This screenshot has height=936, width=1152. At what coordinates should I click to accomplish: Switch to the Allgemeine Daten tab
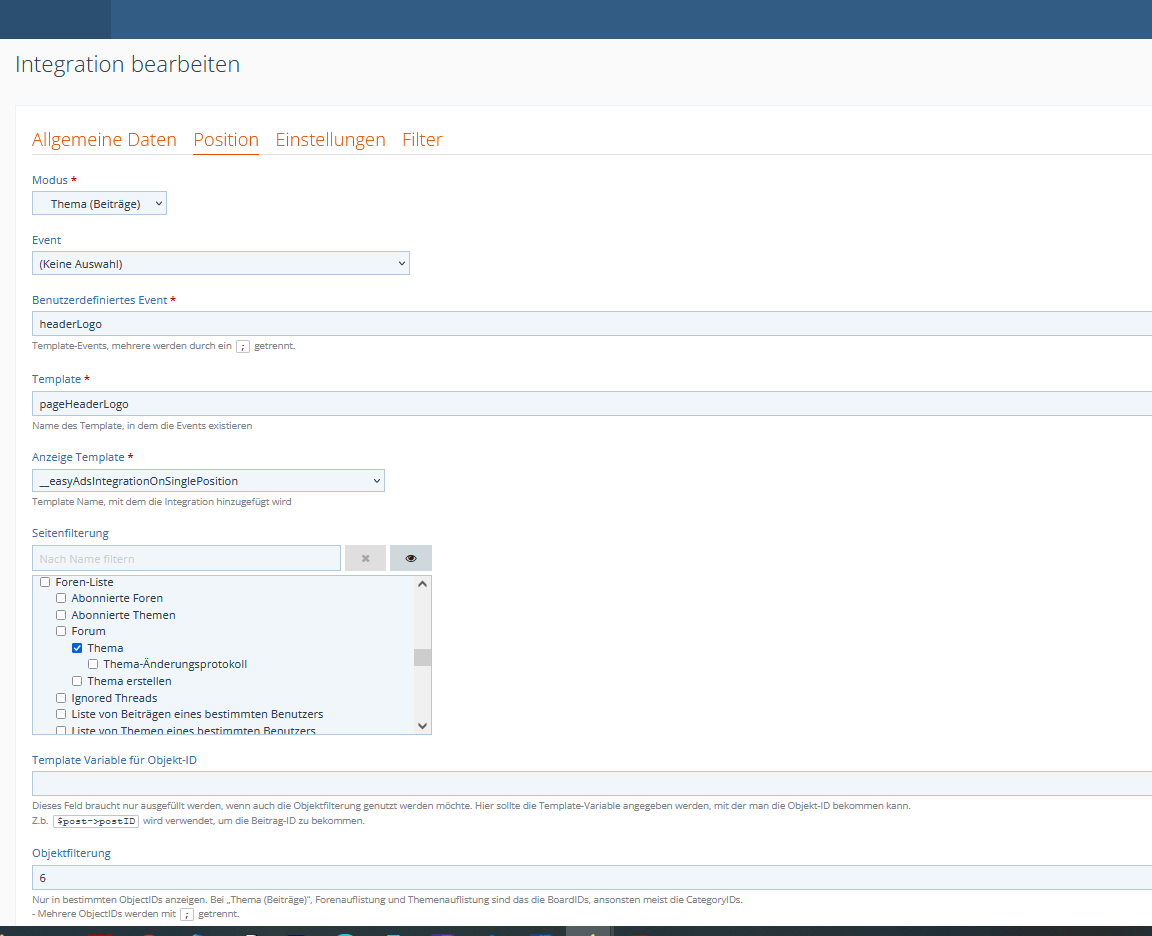tap(104, 140)
